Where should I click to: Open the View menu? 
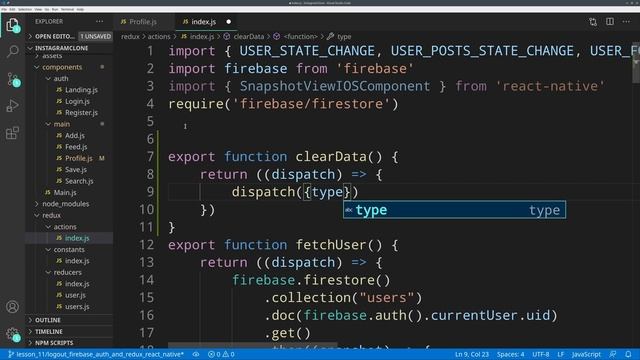click(38, 9)
